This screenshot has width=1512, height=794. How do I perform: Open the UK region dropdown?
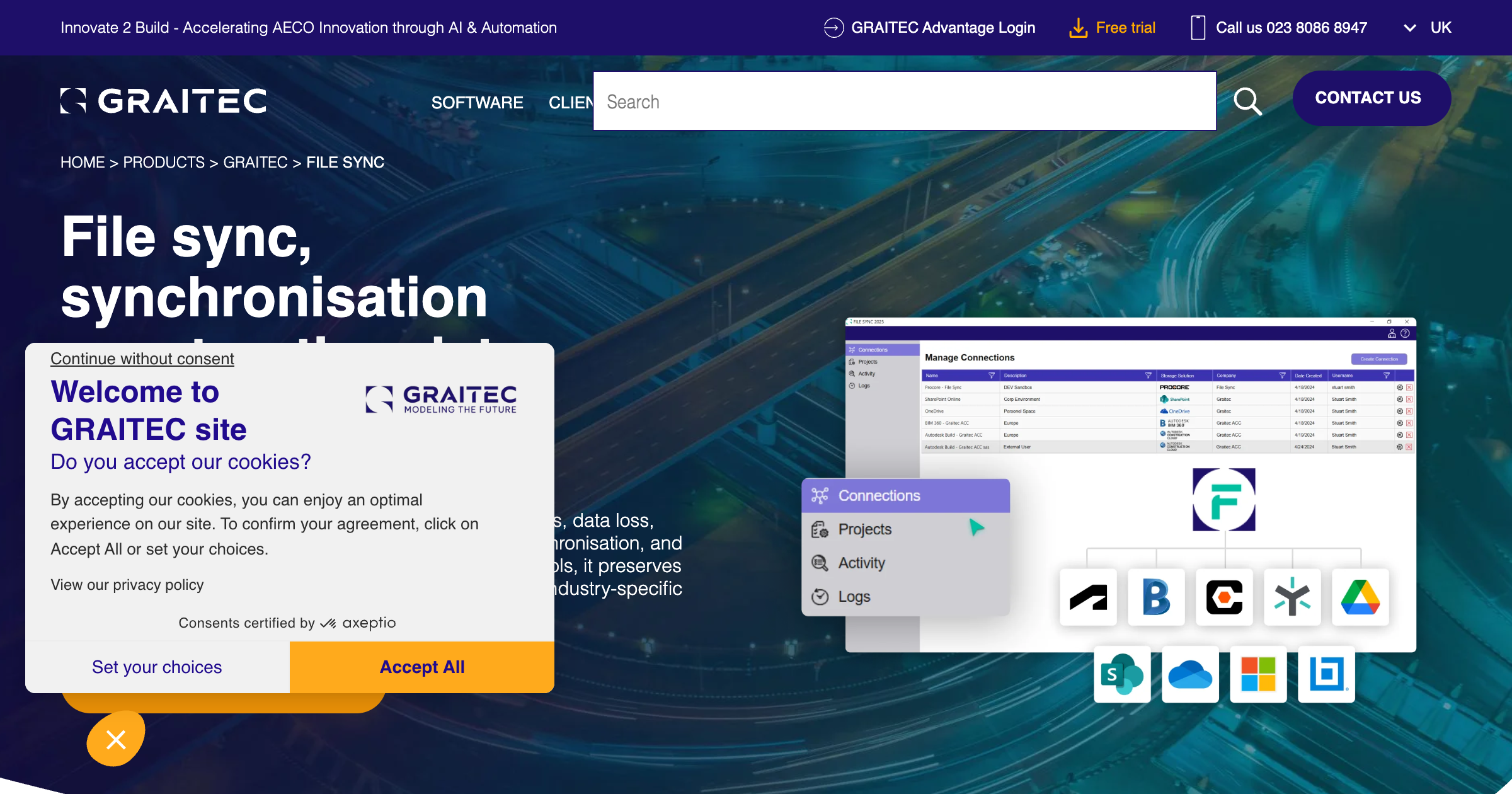[x=1428, y=28]
